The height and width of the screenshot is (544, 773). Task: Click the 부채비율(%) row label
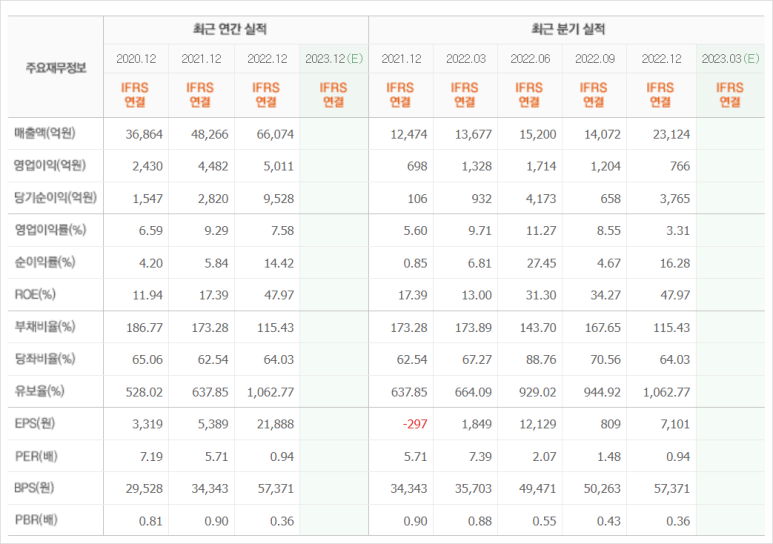45,326
